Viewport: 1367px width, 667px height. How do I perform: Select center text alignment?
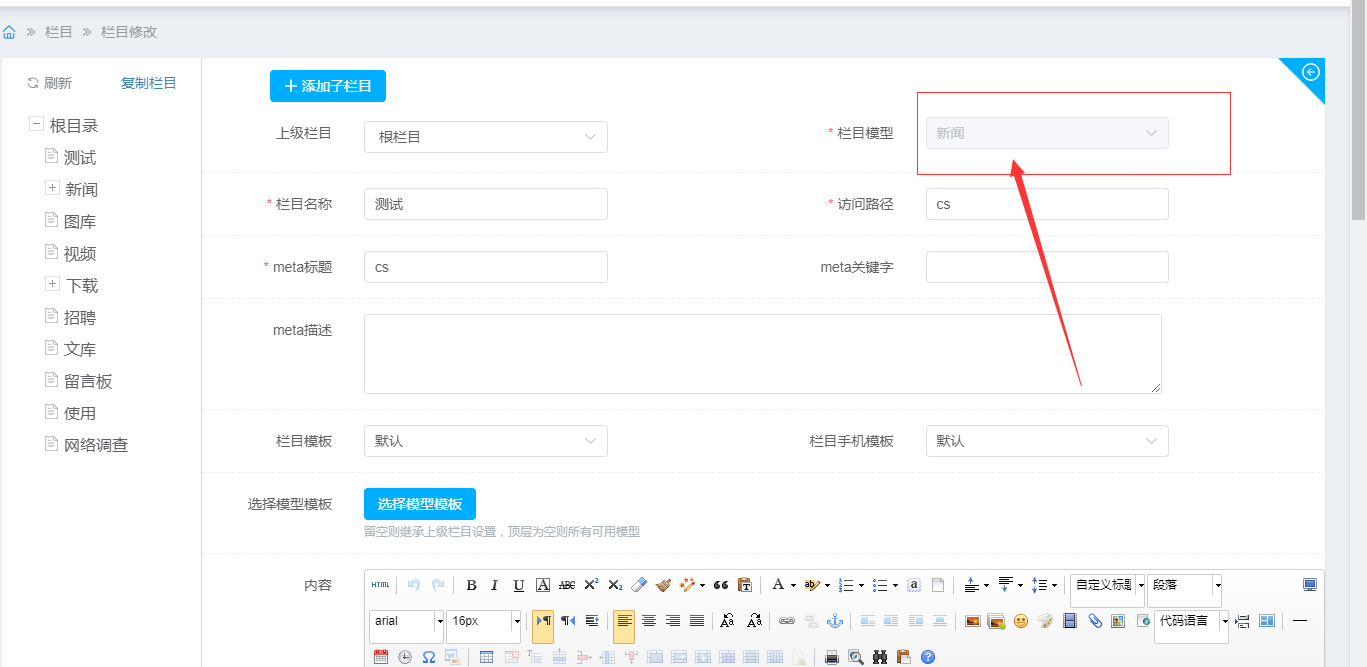[649, 621]
